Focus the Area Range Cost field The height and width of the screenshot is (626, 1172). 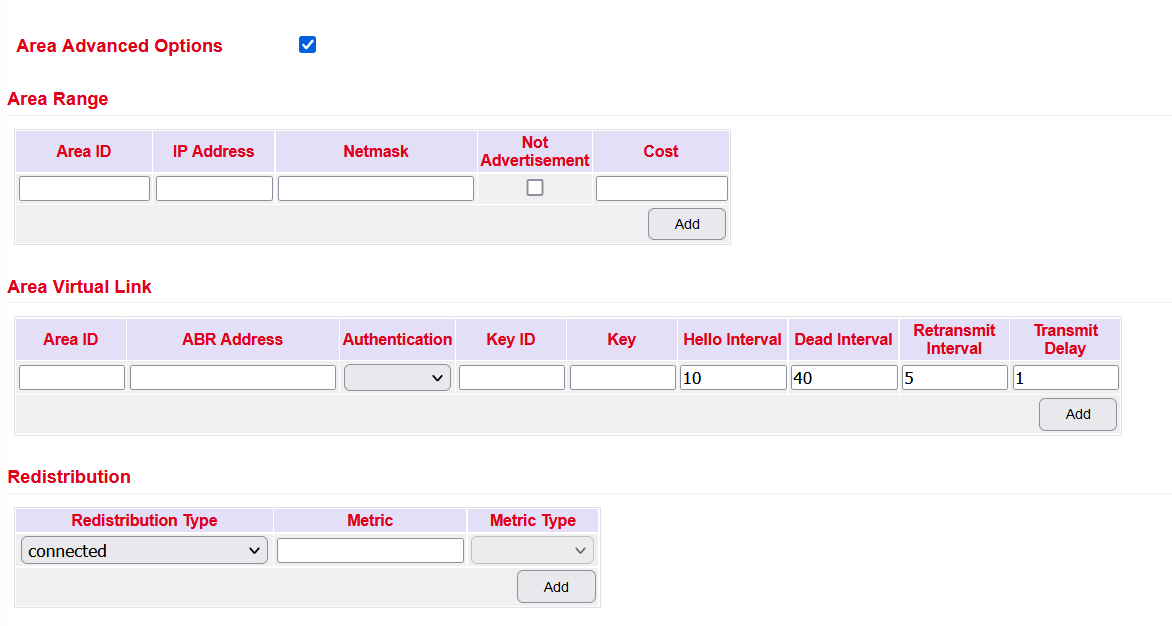click(x=661, y=188)
